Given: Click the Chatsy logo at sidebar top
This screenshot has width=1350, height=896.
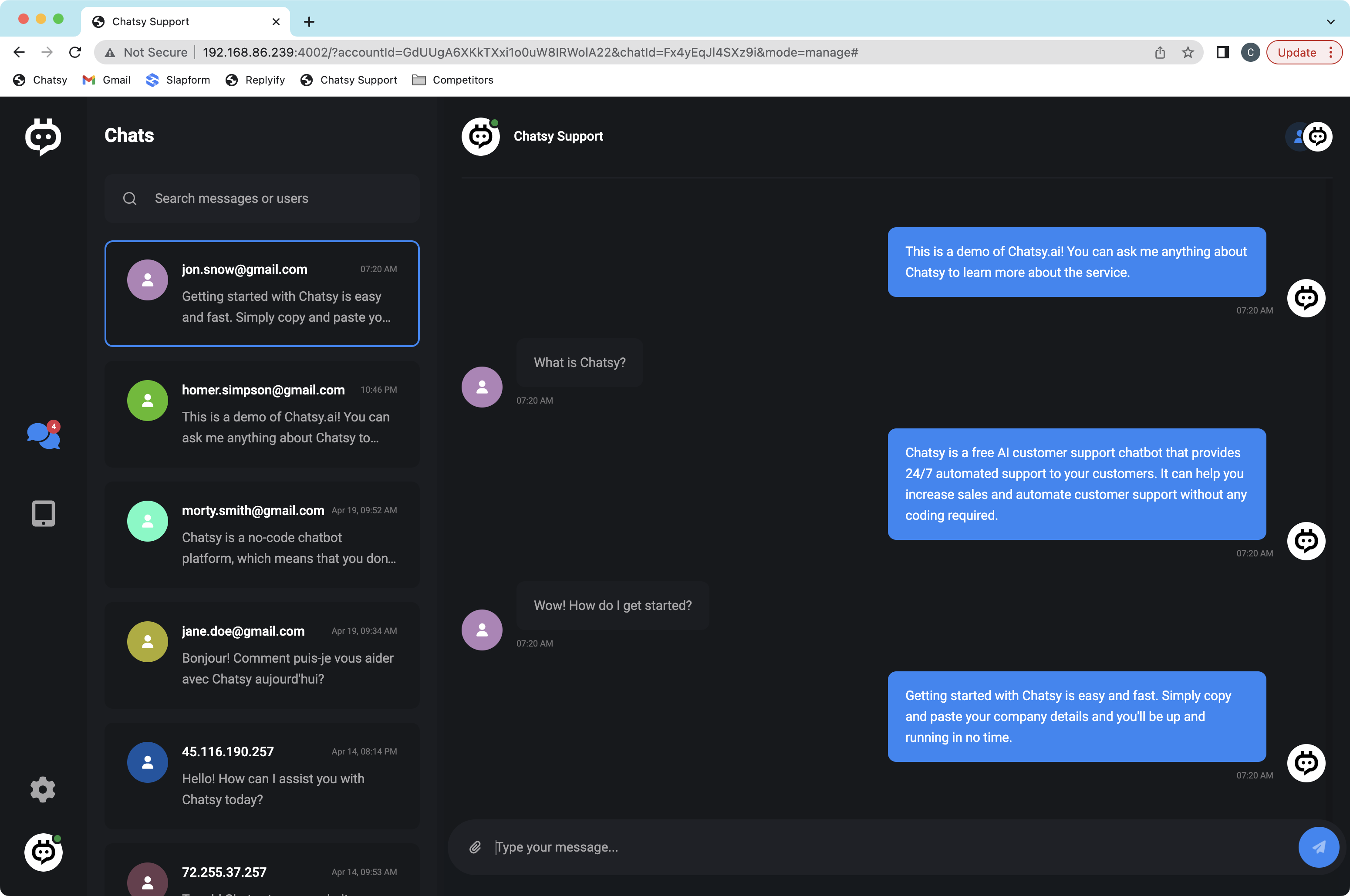Looking at the screenshot, I should (44, 137).
